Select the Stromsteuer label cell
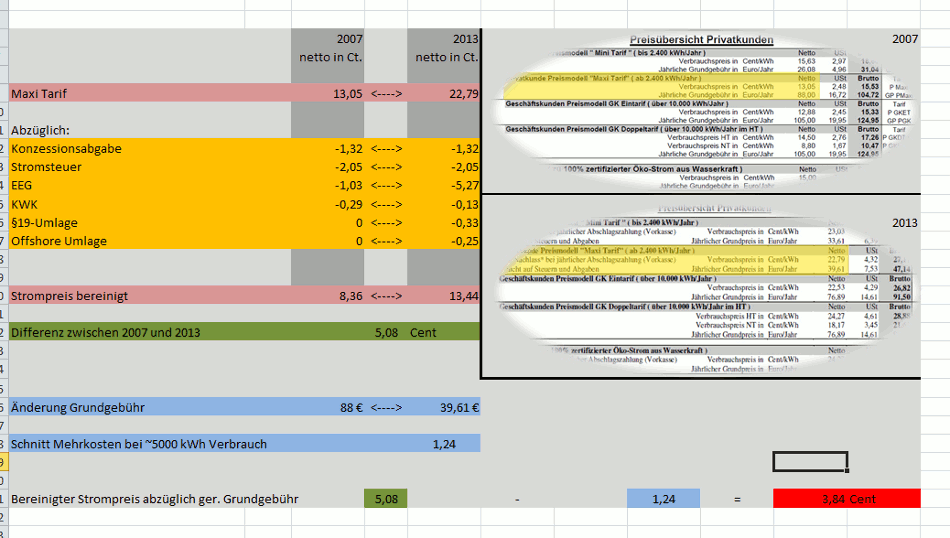 (46, 167)
